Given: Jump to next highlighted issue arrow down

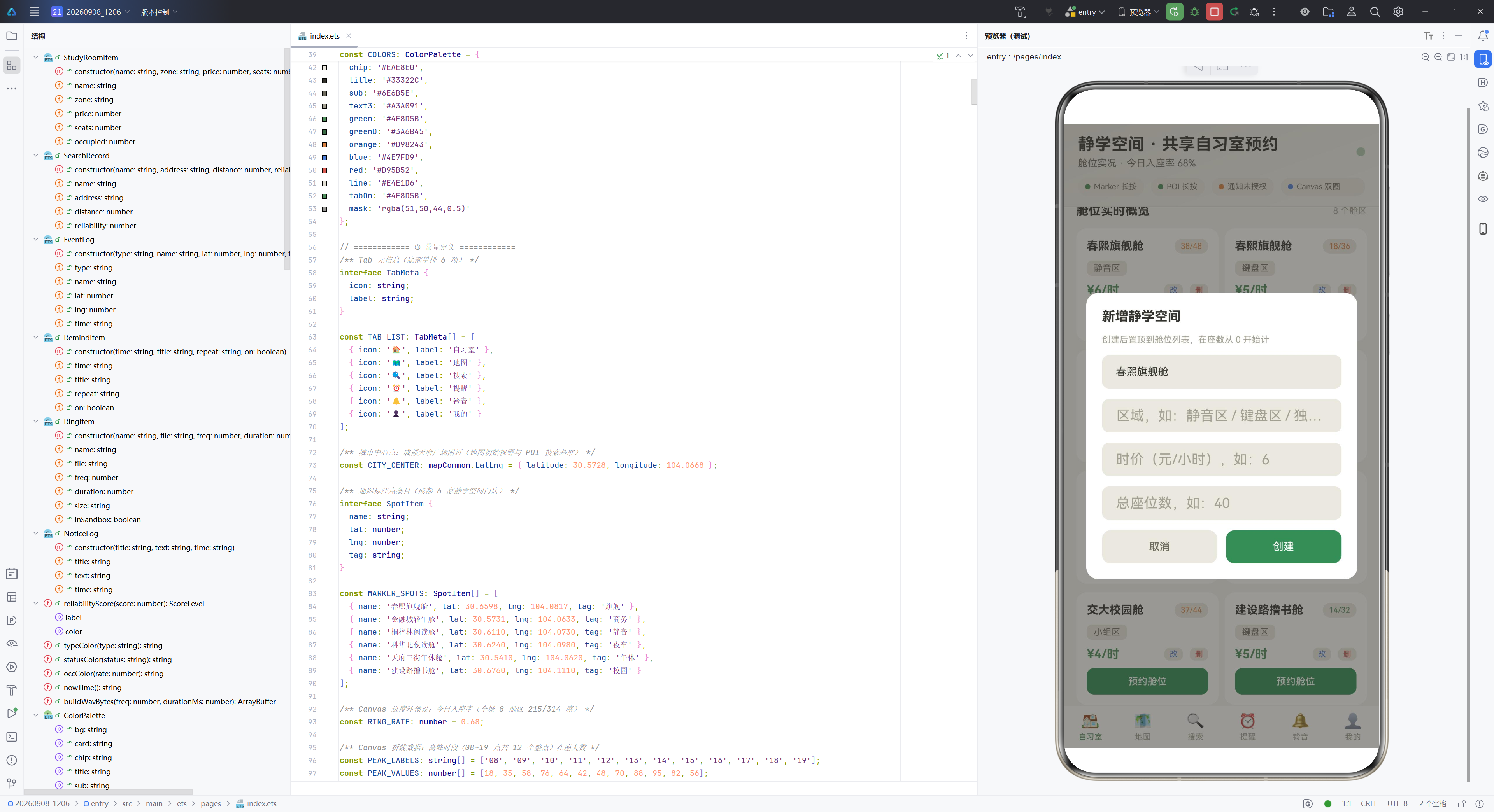Looking at the screenshot, I should (x=970, y=56).
